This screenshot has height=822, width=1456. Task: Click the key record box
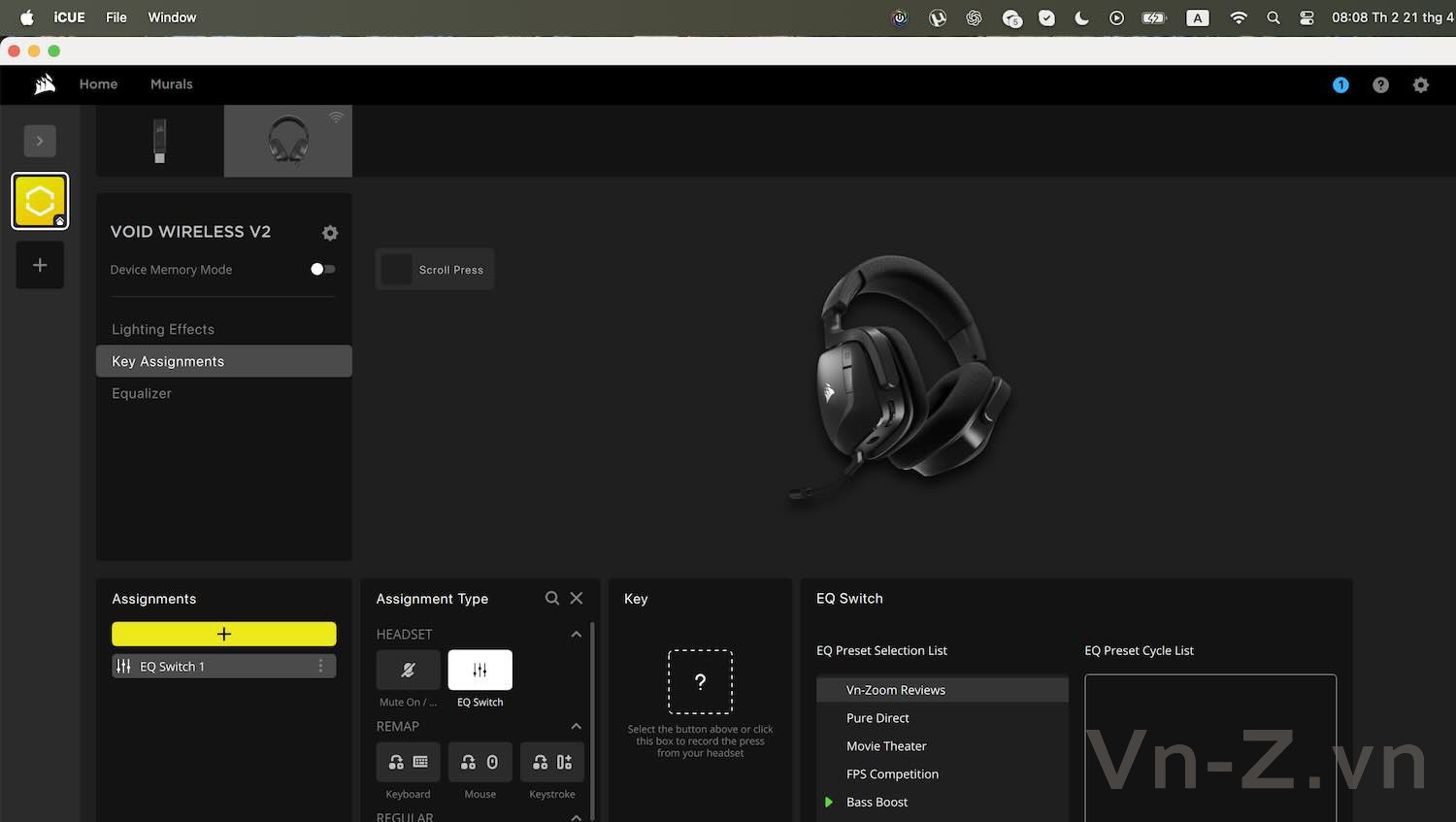tap(700, 682)
